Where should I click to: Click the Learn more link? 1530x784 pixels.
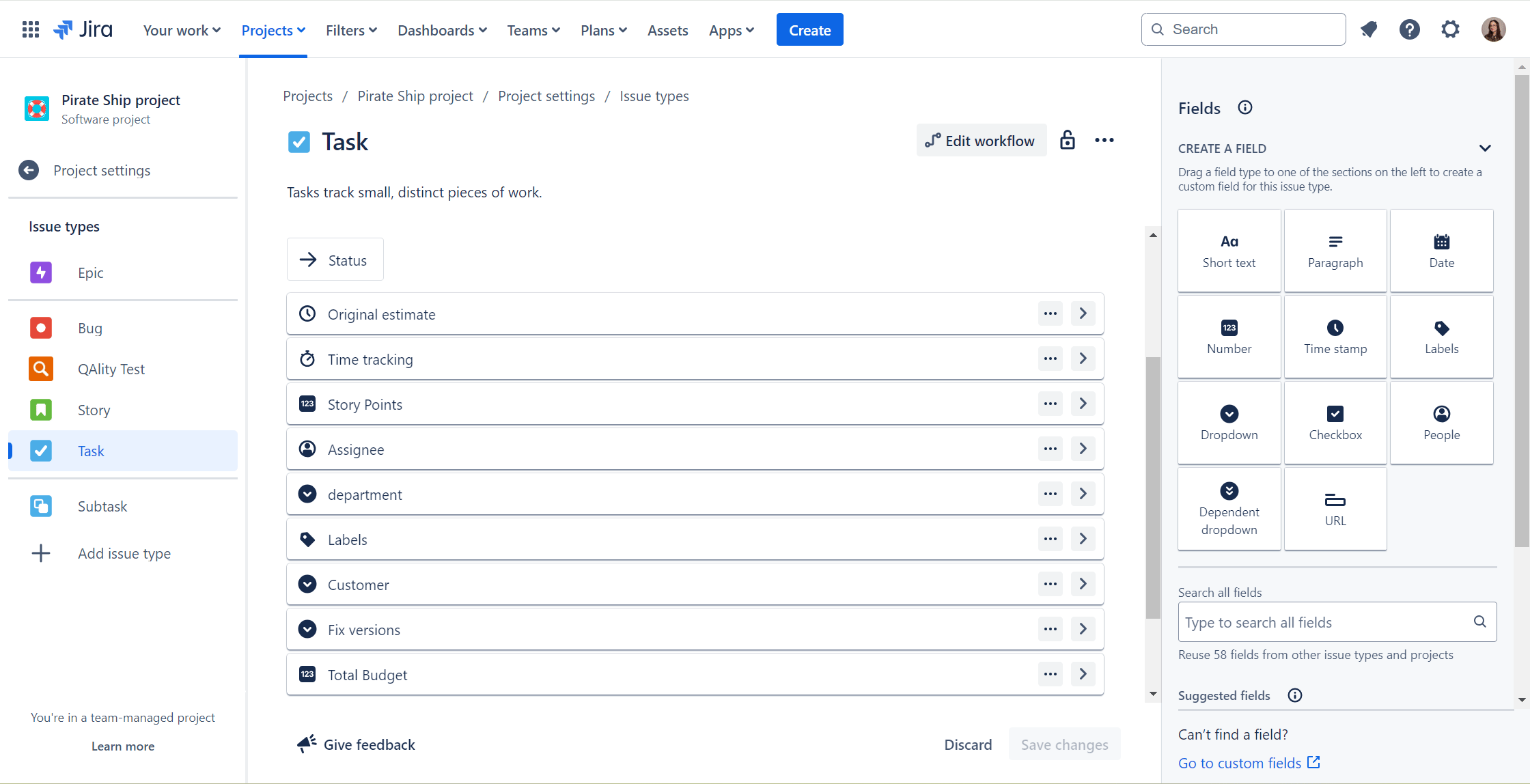tap(123, 746)
